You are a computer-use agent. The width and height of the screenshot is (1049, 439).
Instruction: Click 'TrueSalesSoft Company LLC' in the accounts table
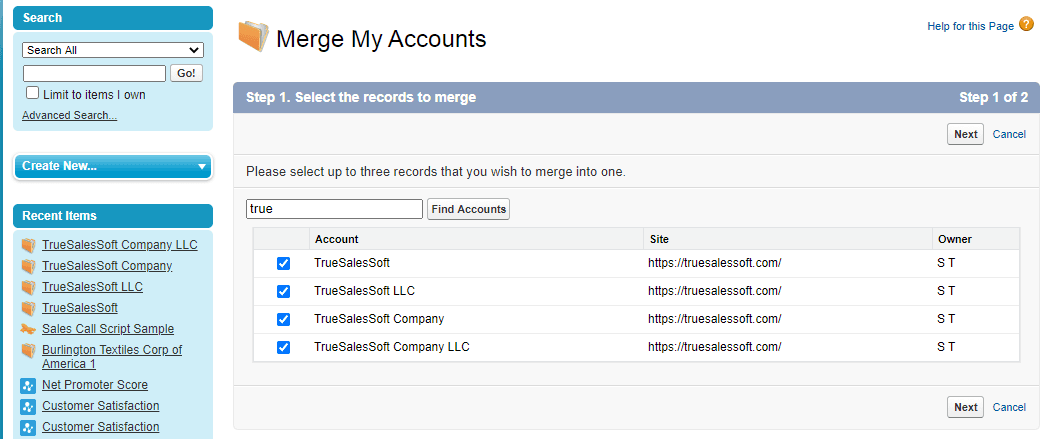tap(392, 347)
